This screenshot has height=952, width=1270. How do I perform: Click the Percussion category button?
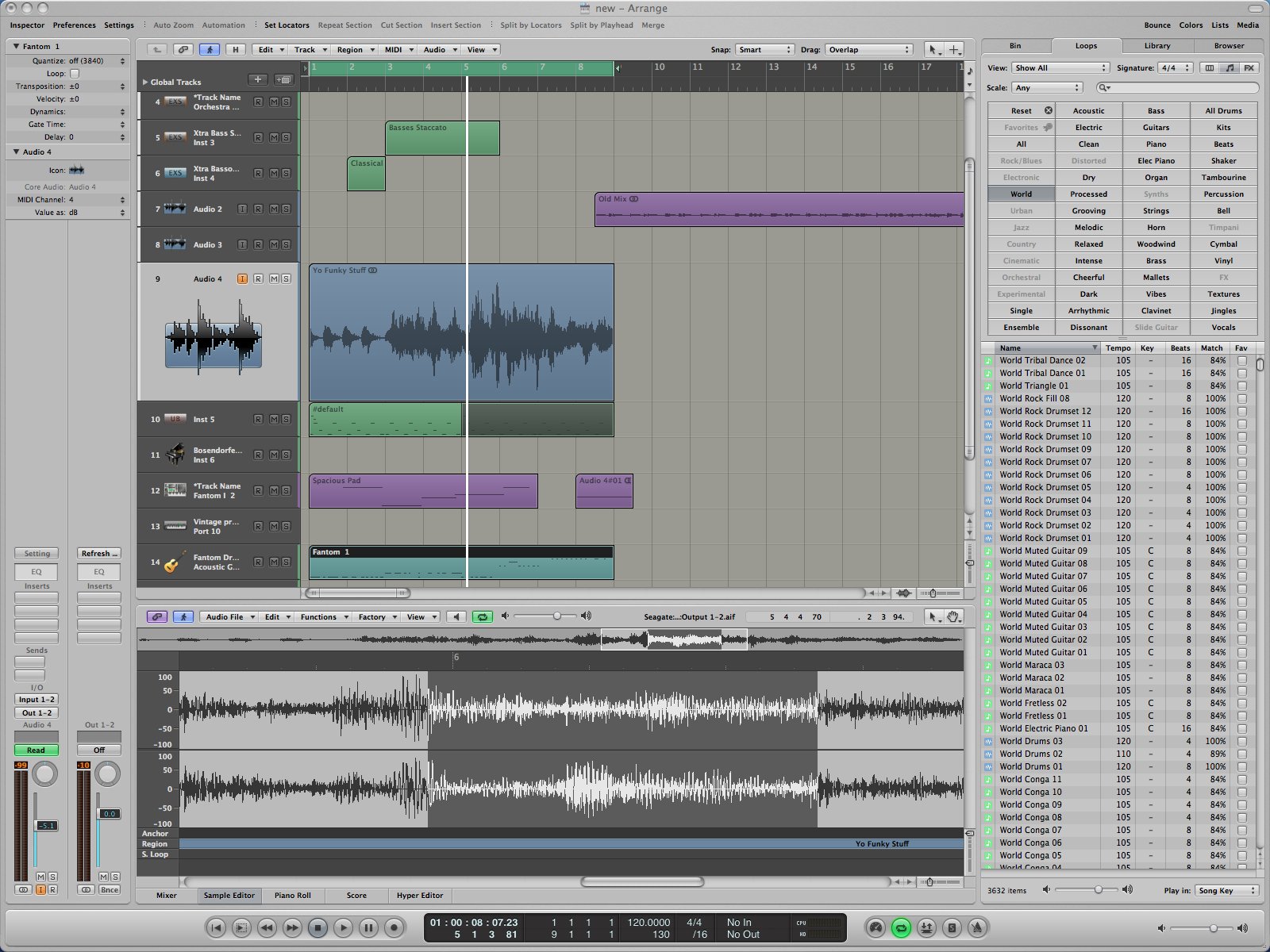(1223, 194)
